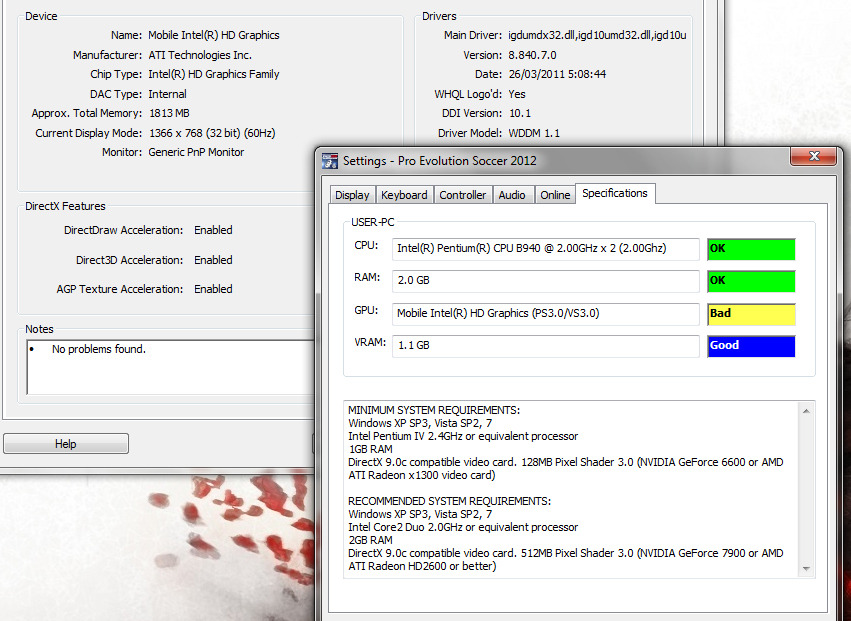
Task: Click the RAM field showing 2.0 GB
Action: (546, 281)
